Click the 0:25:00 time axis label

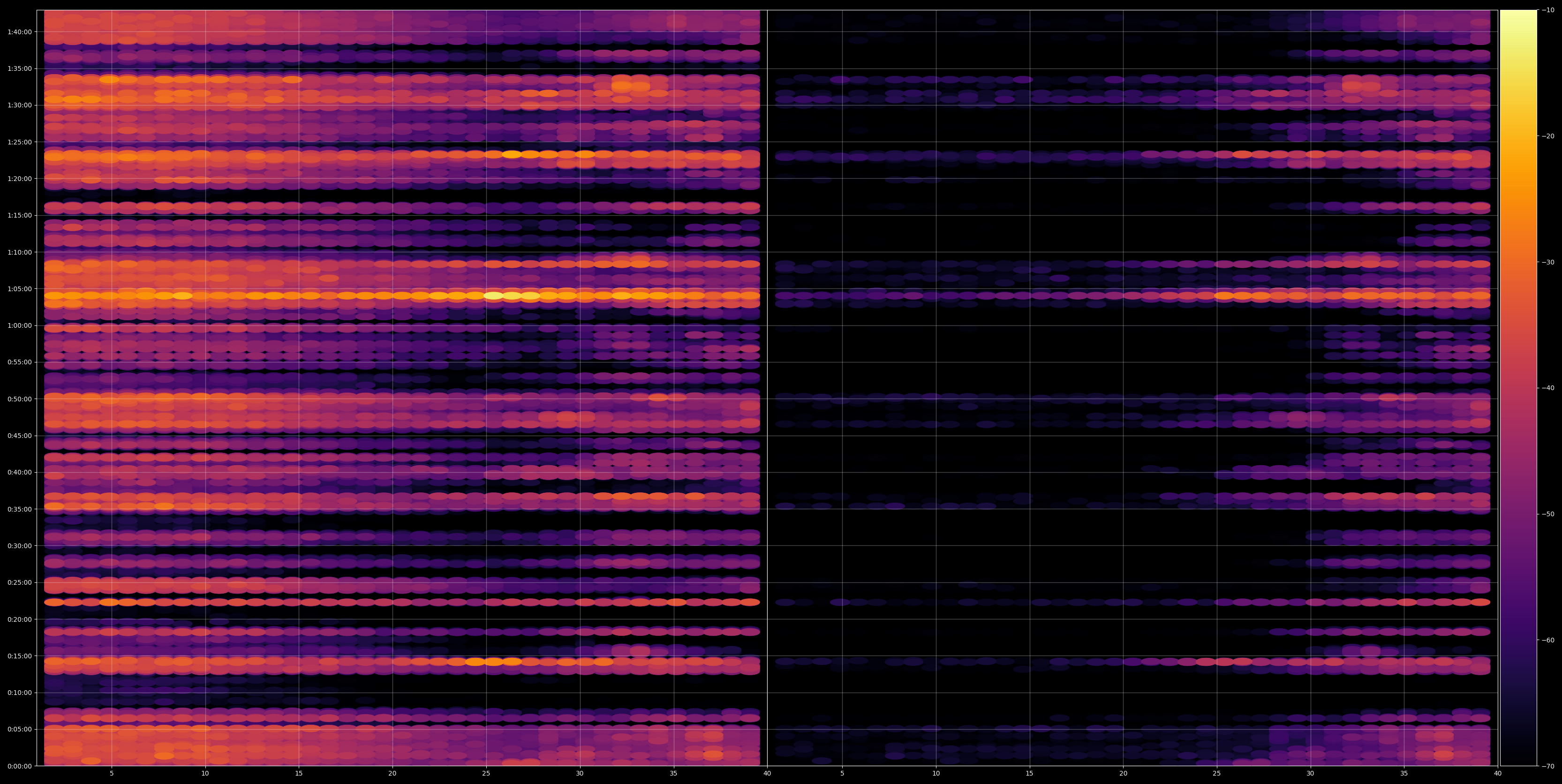click(19, 583)
